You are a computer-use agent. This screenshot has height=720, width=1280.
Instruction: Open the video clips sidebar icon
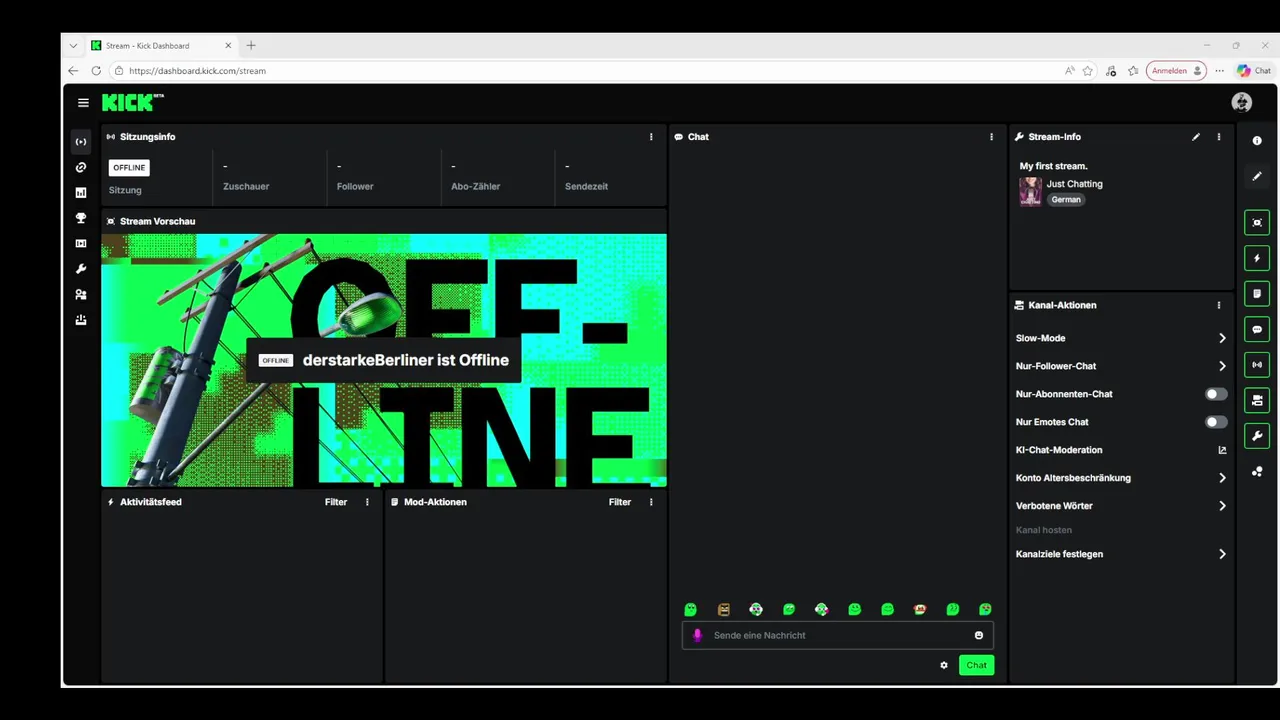coord(81,244)
